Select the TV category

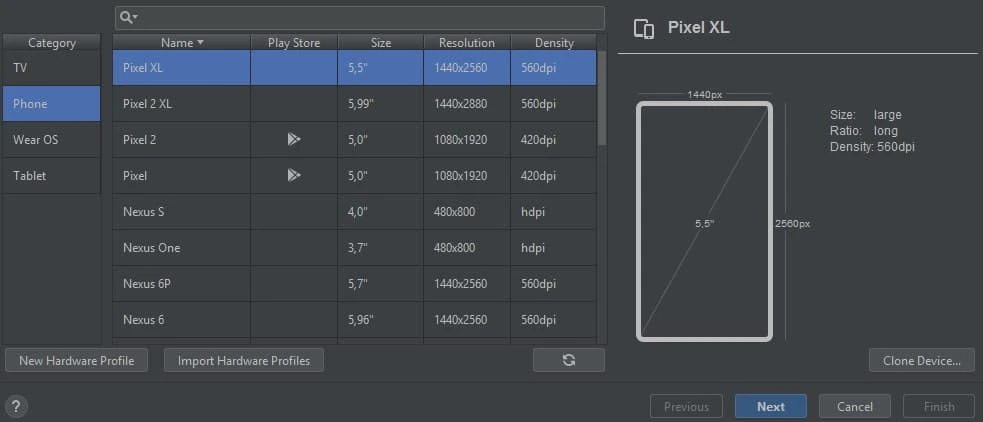coord(51,68)
